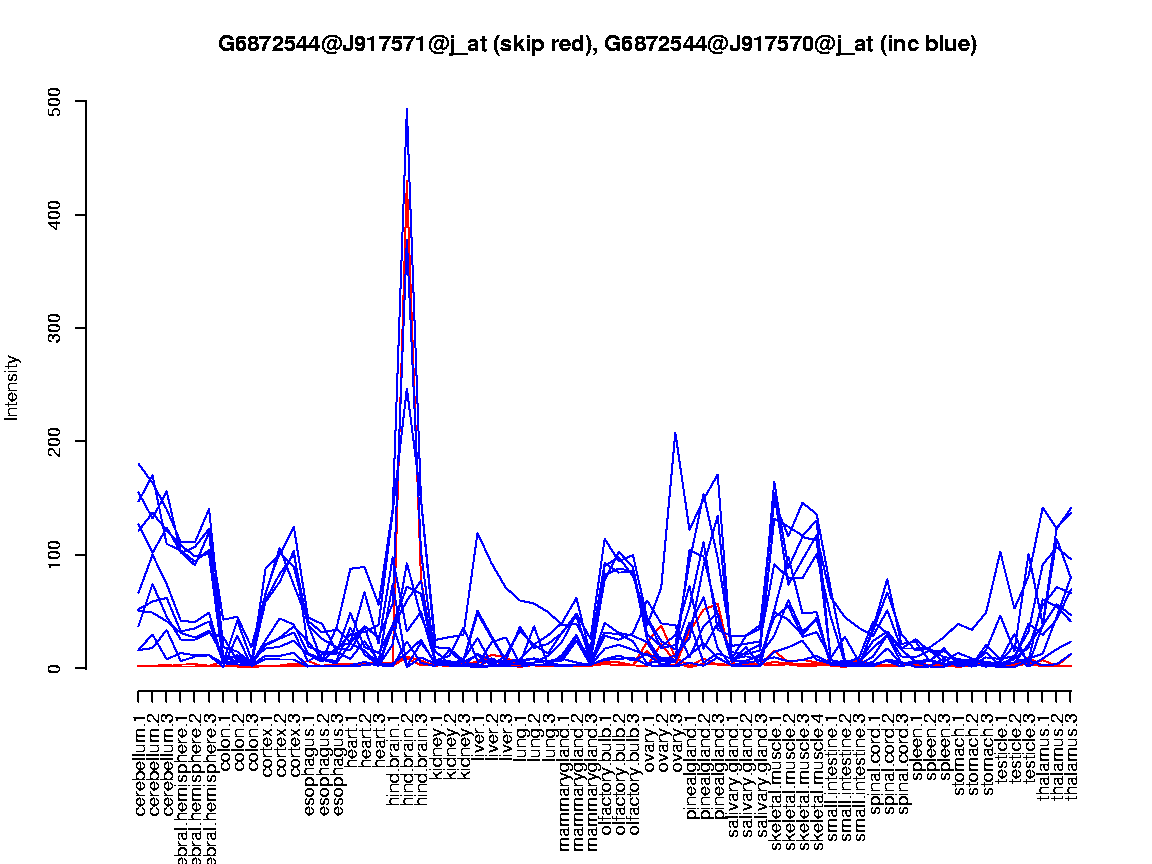
Task: Click the blue peak above ovary.3
Action: (675, 434)
